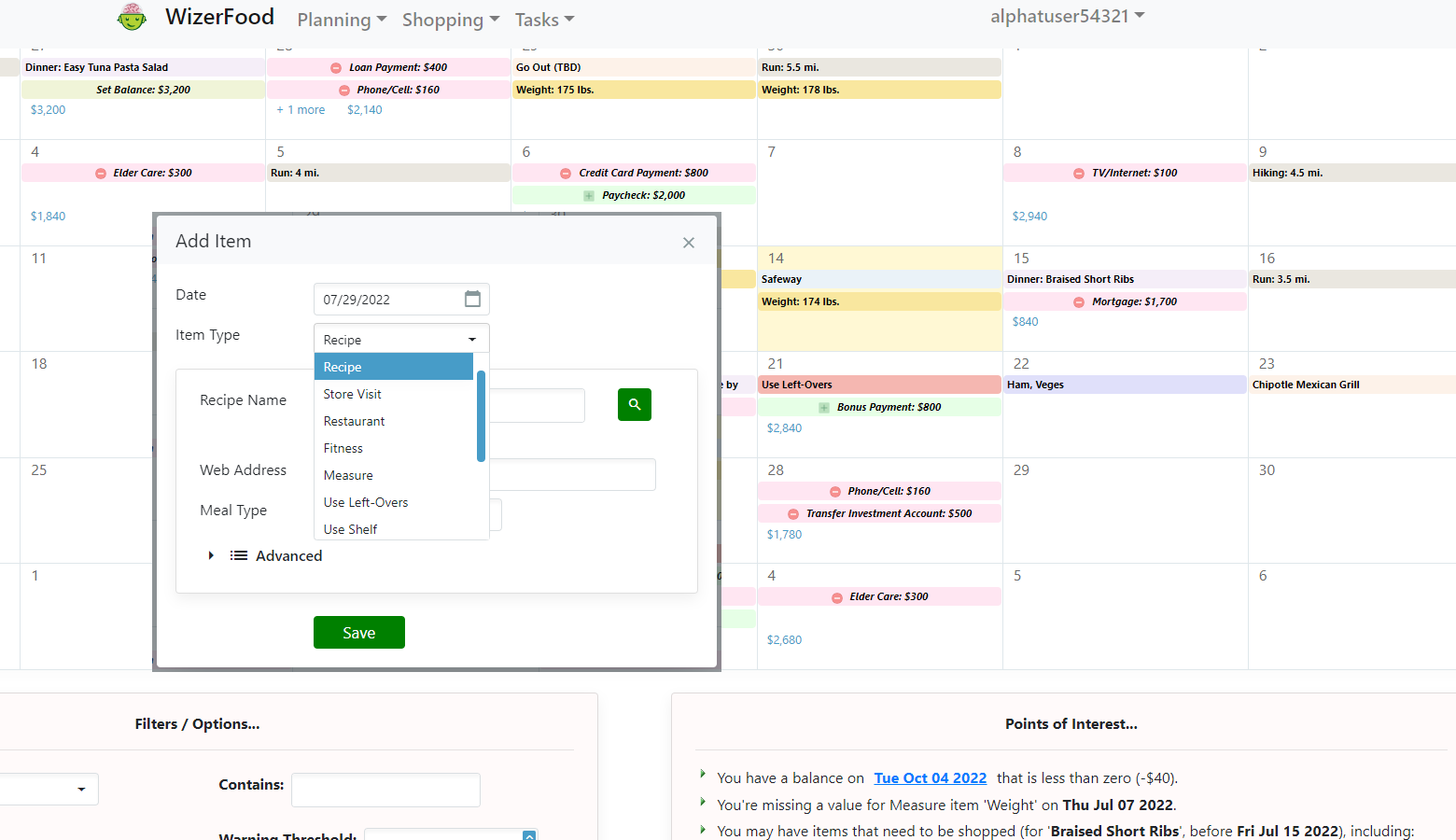
Task: Click the list icon beside Advanced
Action: tap(239, 555)
